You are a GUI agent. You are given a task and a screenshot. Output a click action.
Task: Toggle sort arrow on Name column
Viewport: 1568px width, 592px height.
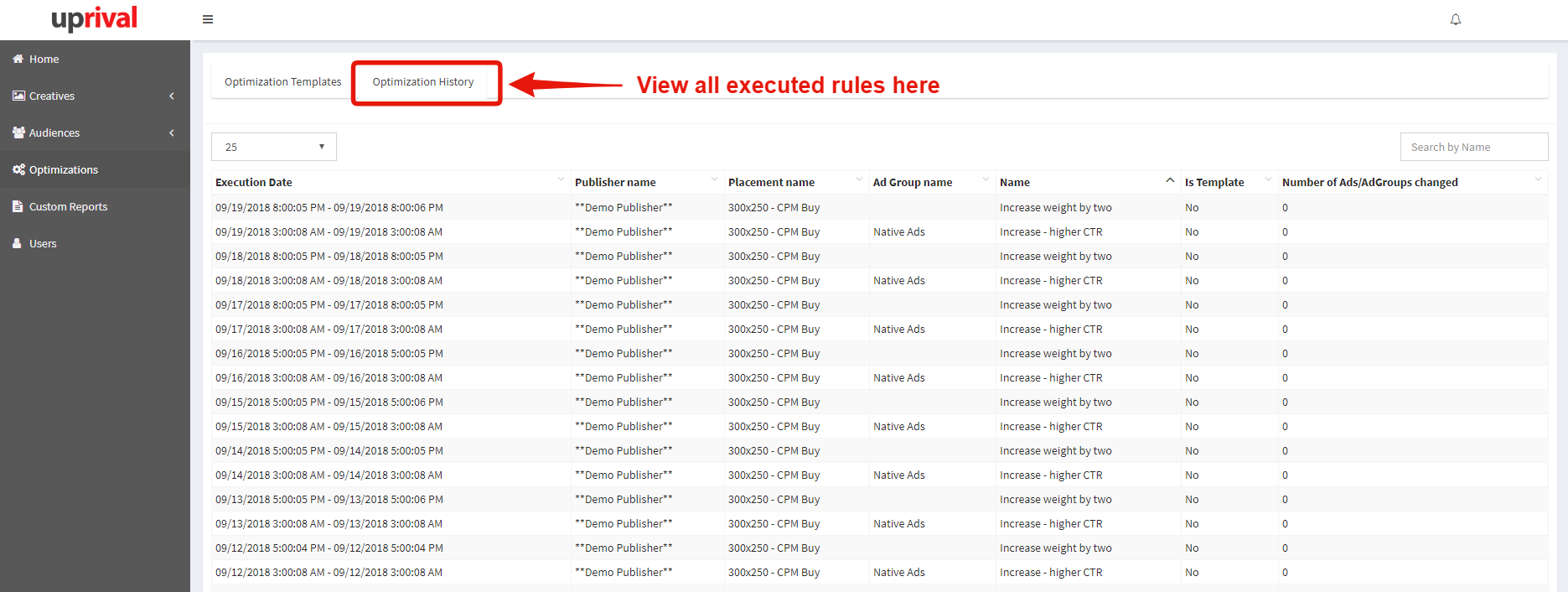click(x=1170, y=180)
